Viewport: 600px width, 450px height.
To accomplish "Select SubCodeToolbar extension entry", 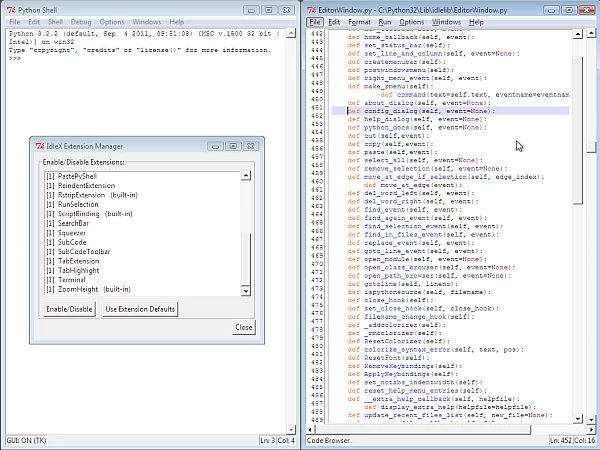I will tap(143, 252).
